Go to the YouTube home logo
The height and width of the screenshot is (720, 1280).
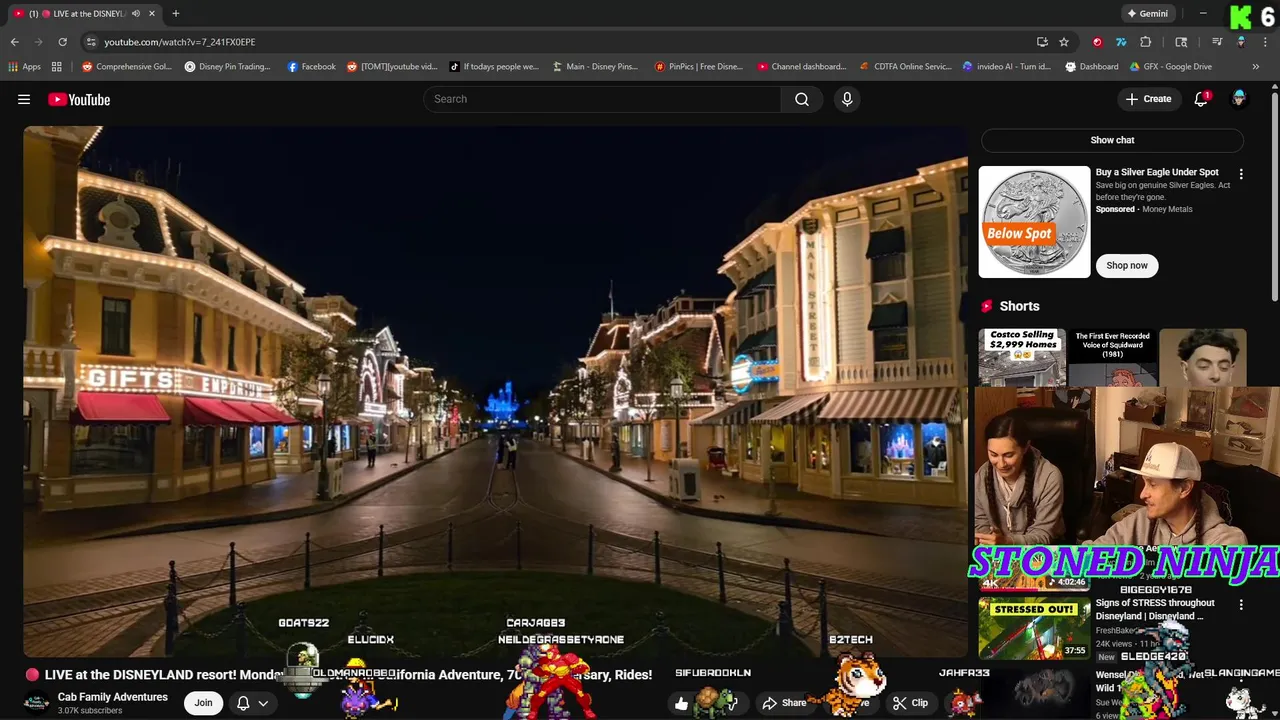79,99
